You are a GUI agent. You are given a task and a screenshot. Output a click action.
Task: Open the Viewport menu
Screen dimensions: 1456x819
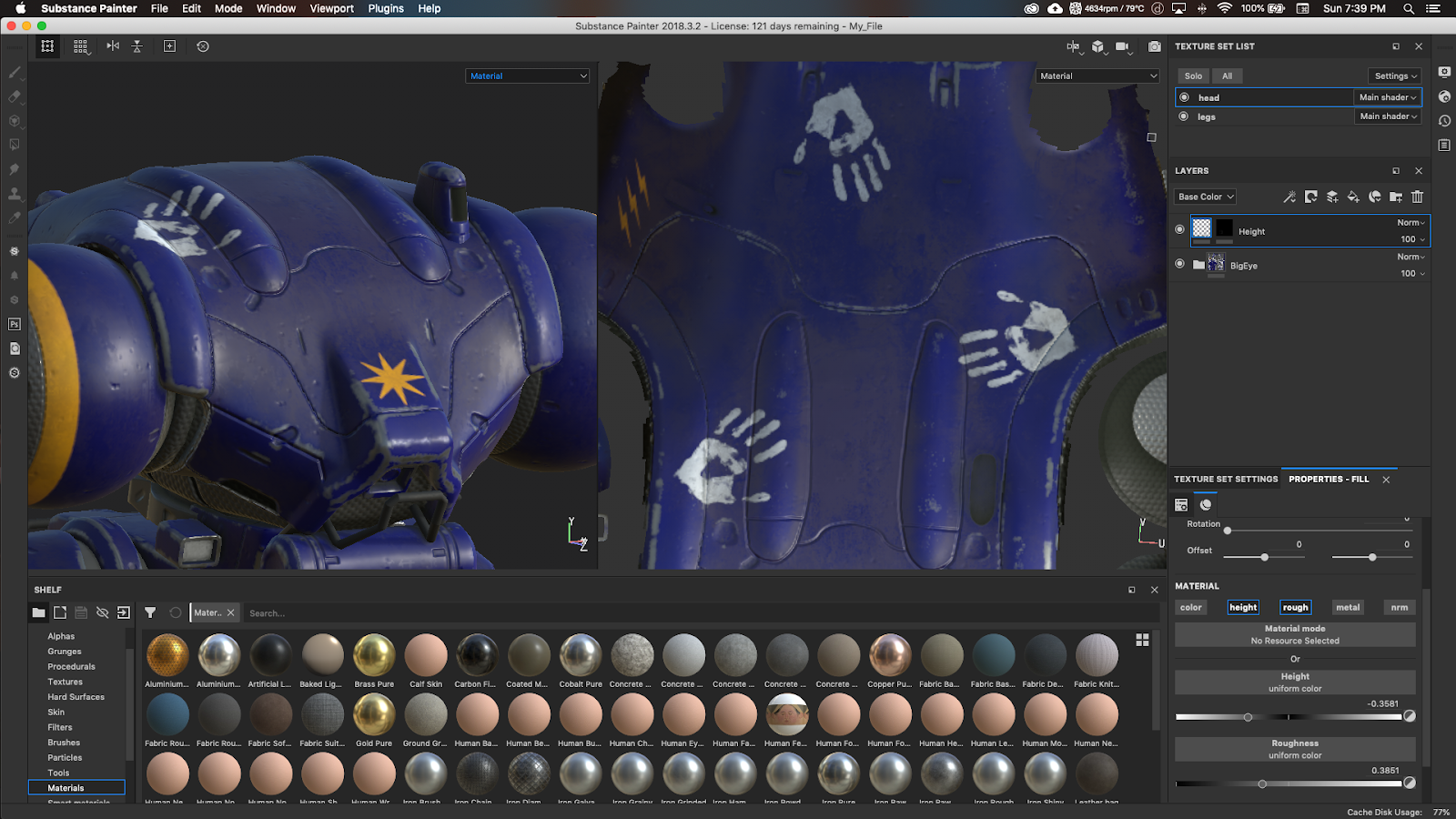pos(331,8)
